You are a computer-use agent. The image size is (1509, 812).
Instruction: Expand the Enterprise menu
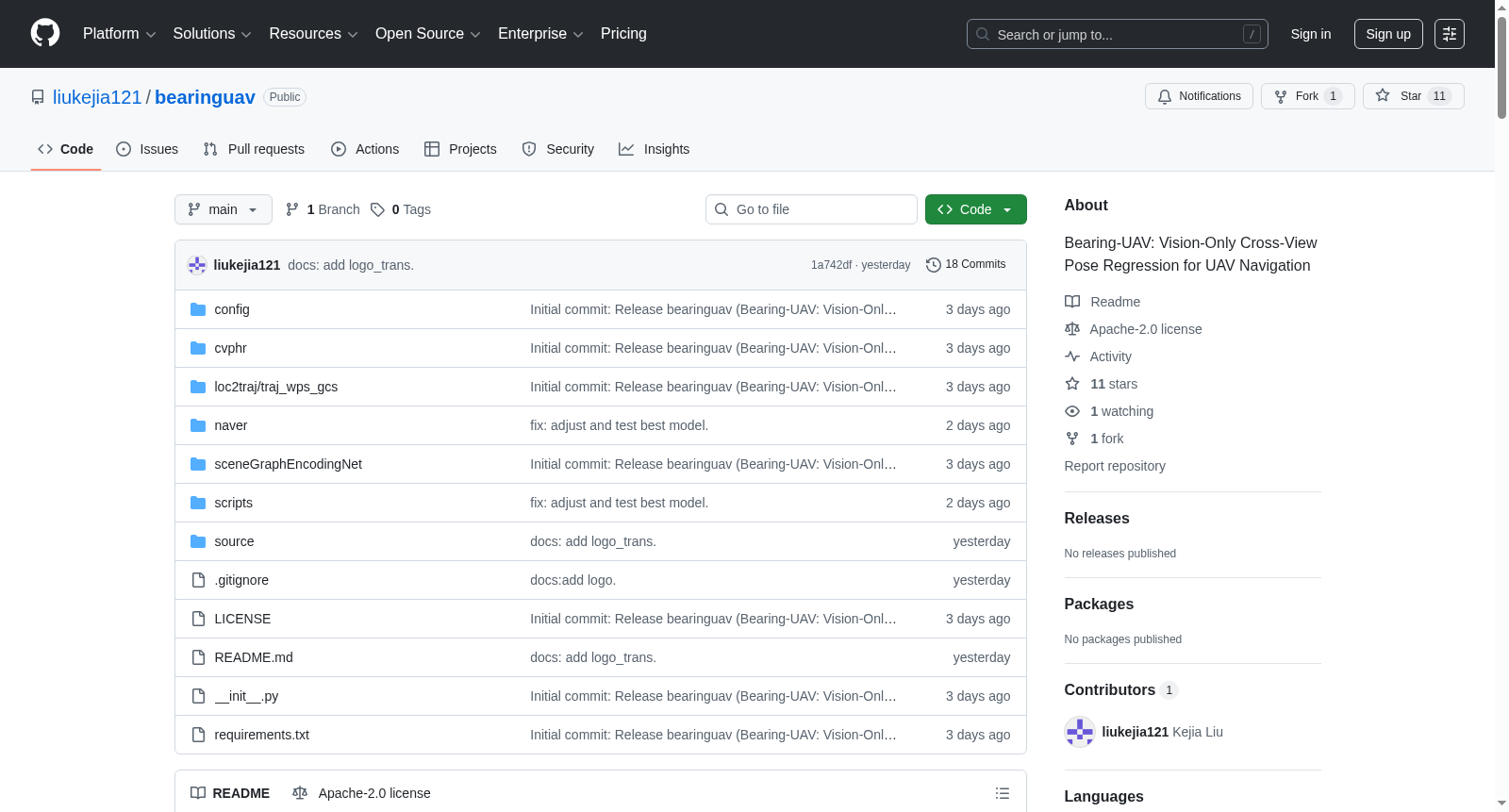[540, 34]
